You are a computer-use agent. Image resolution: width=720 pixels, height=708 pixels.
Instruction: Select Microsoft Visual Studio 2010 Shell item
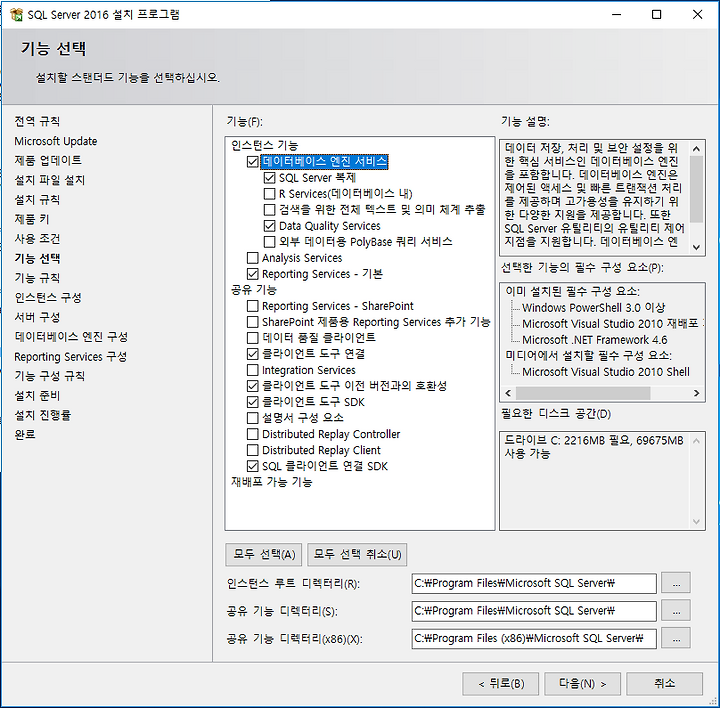(x=606, y=372)
